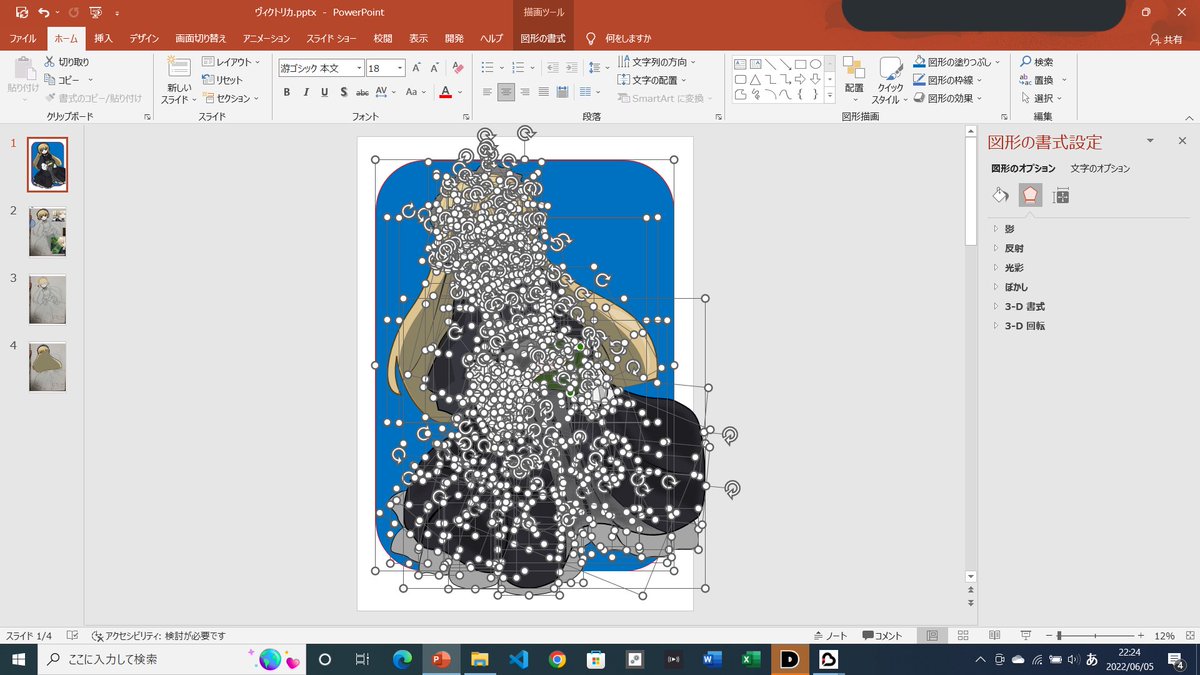Open Visual Studio Code from the taskbar
The width and height of the screenshot is (1200, 675).
click(517, 659)
